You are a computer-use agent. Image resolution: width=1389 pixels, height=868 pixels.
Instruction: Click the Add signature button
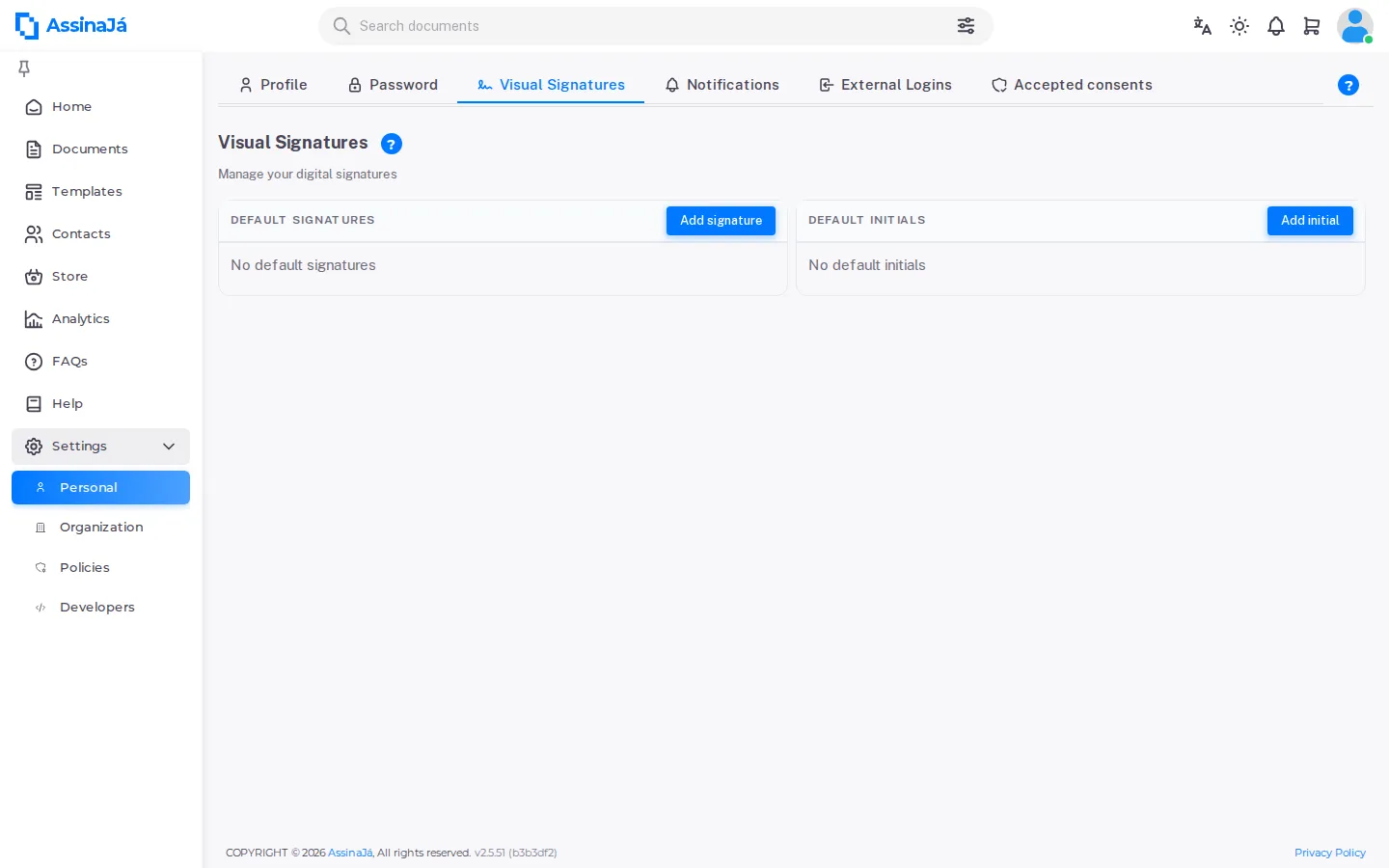pyautogui.click(x=721, y=221)
